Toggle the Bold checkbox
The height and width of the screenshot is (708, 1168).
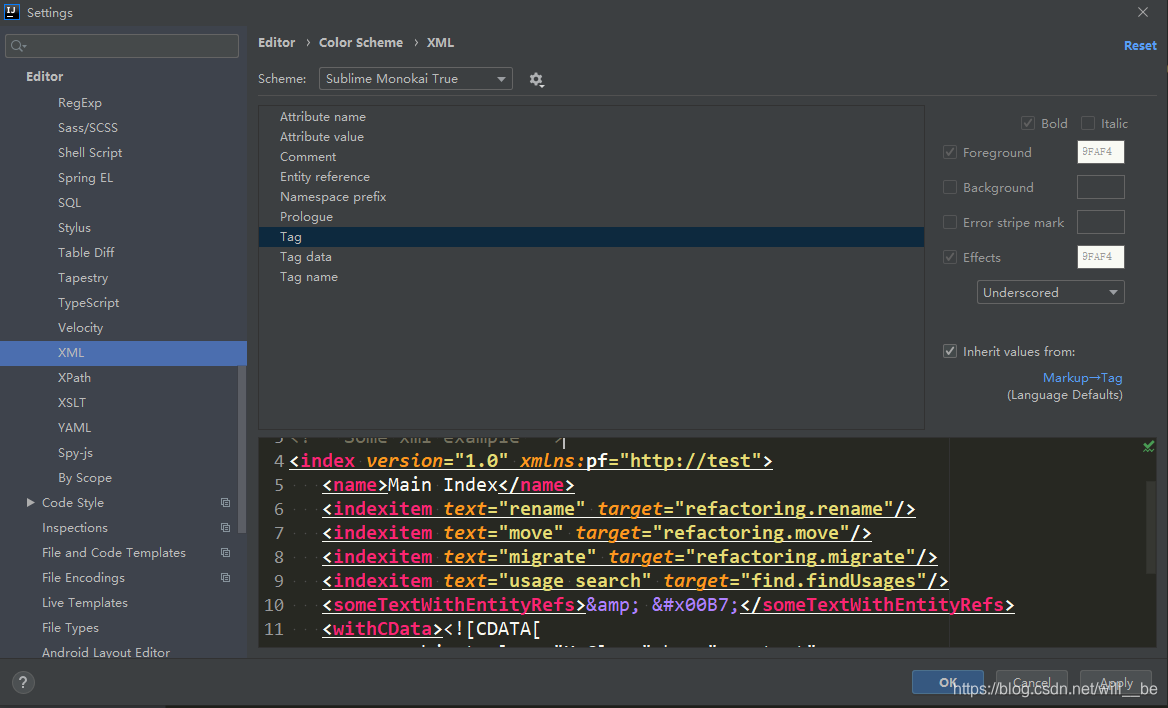pos(1027,123)
